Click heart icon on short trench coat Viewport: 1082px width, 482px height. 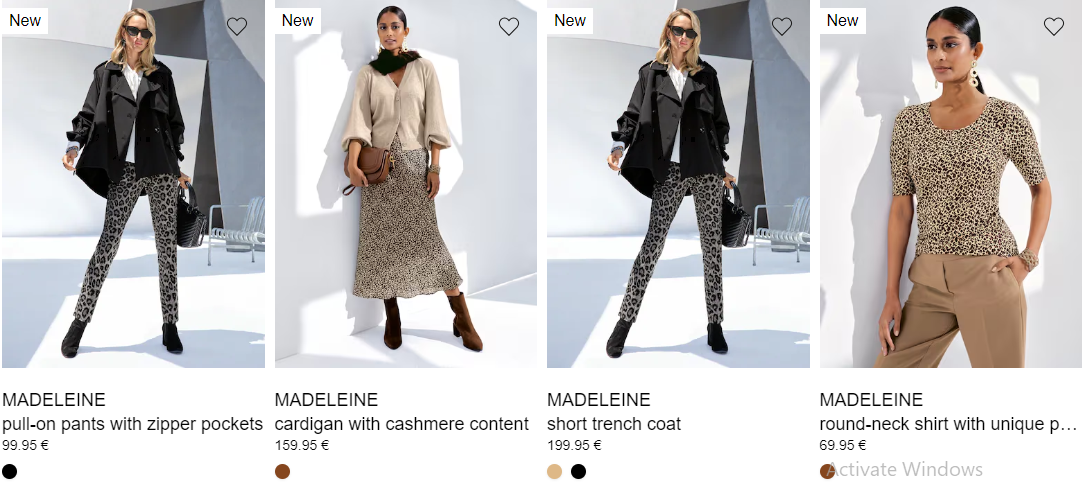tap(781, 26)
